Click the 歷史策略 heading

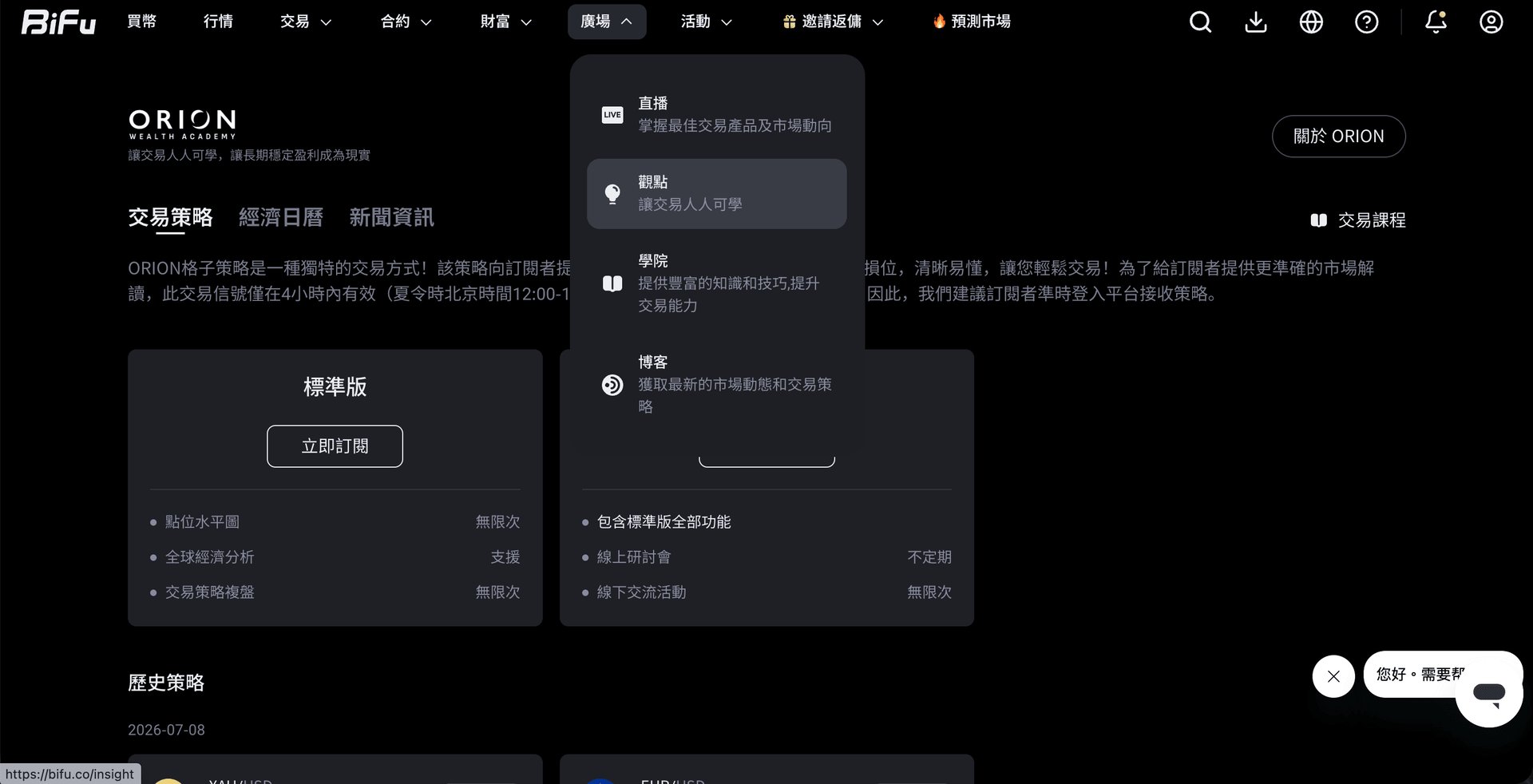coord(166,683)
